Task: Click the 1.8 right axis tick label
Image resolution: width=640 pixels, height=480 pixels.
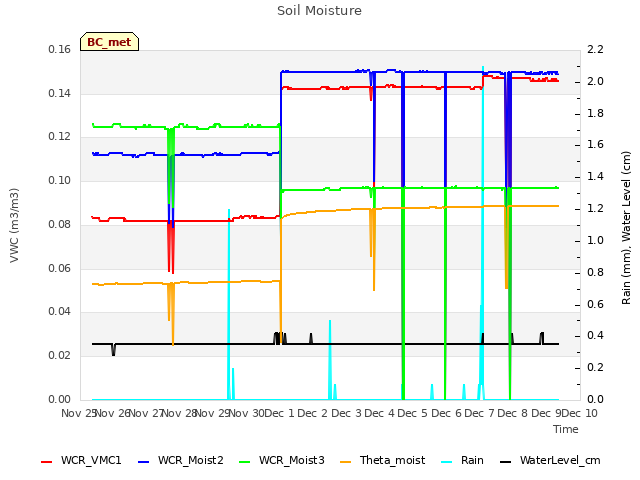Action: click(x=595, y=113)
